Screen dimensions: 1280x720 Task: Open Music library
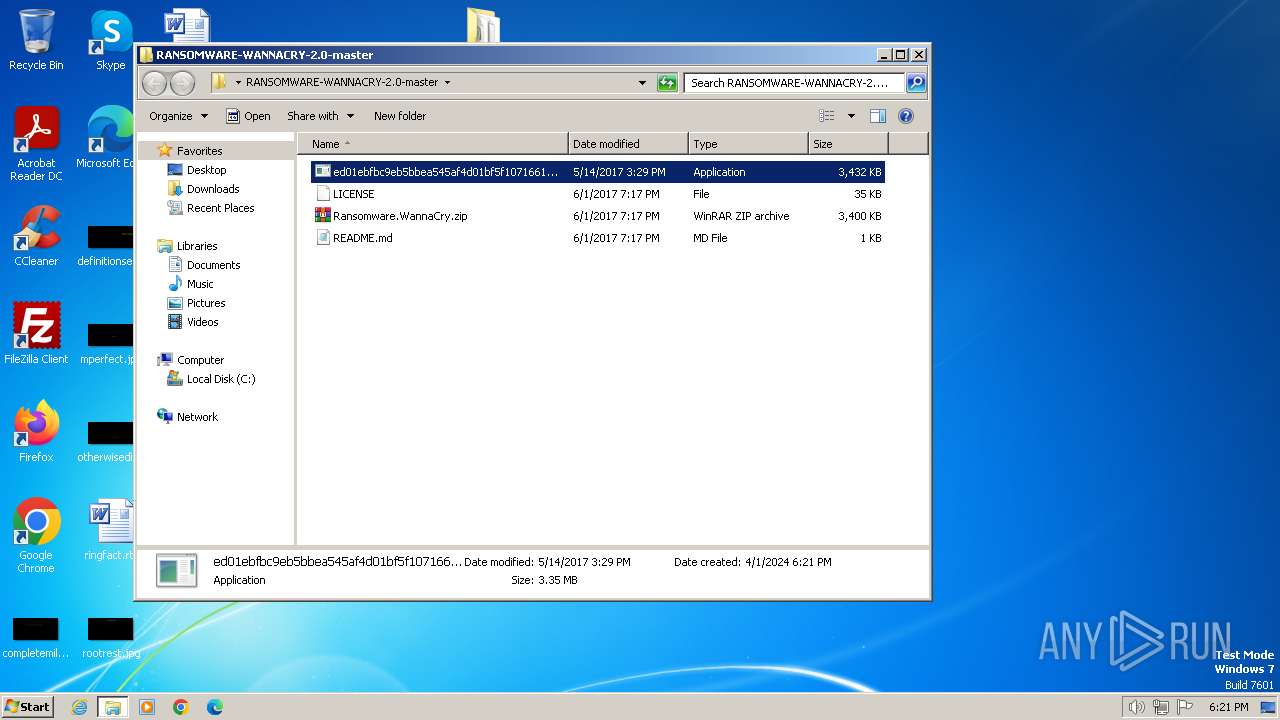pos(200,284)
